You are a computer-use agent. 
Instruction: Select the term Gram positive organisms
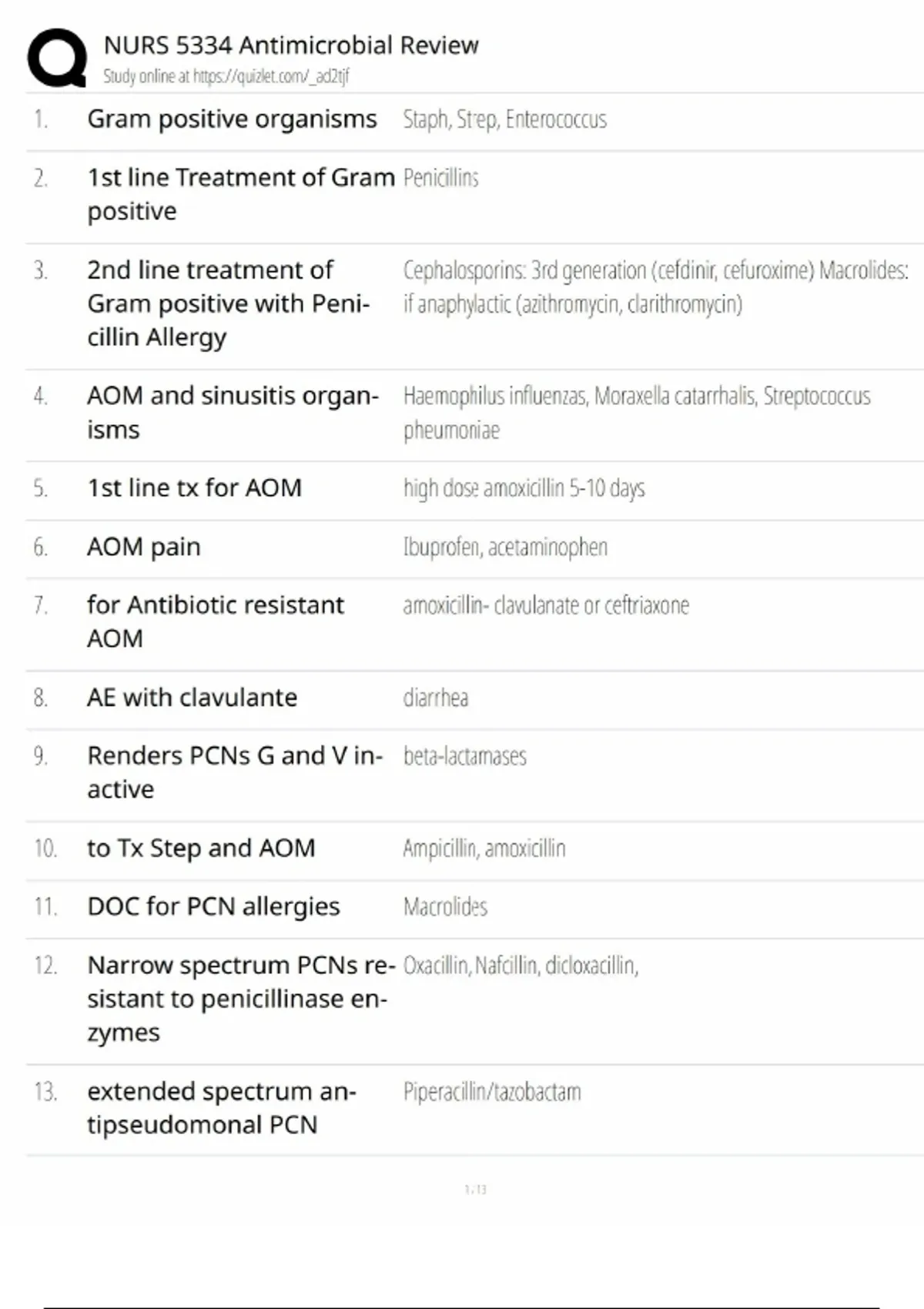pos(232,119)
